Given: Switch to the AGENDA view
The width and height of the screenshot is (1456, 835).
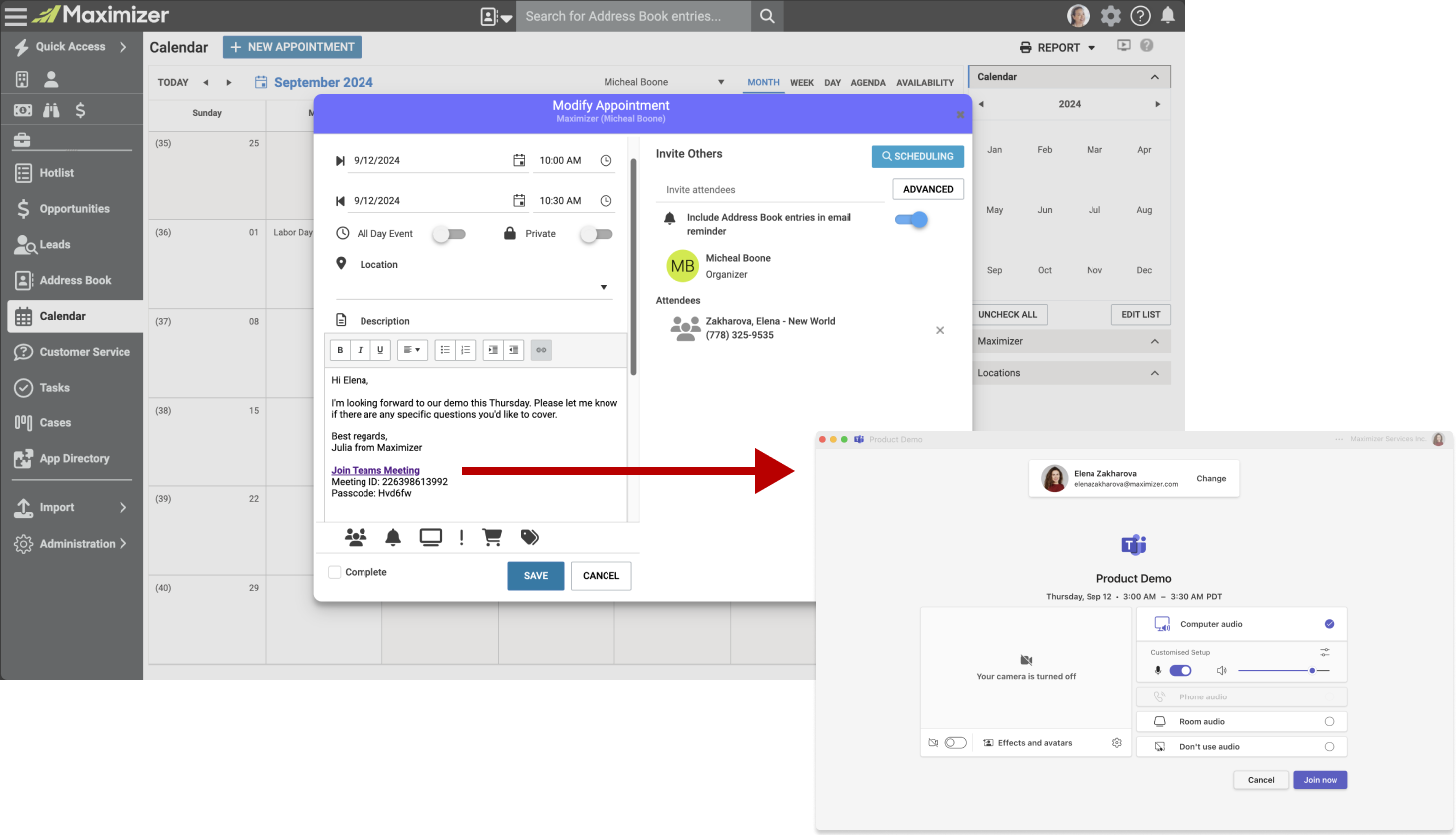Looking at the screenshot, I should [x=868, y=83].
